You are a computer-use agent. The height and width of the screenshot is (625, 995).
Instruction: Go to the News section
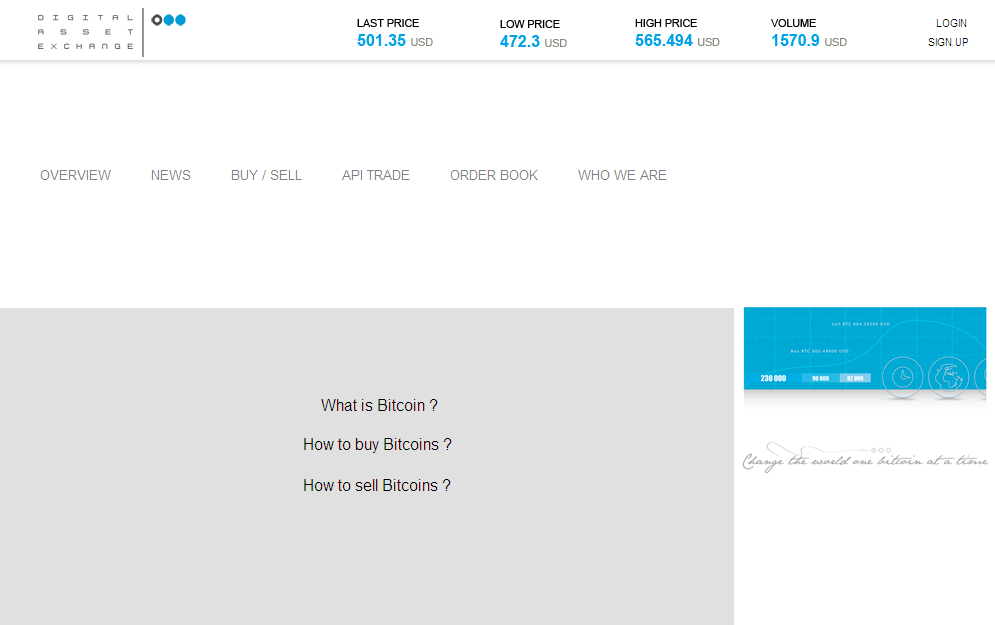(171, 175)
